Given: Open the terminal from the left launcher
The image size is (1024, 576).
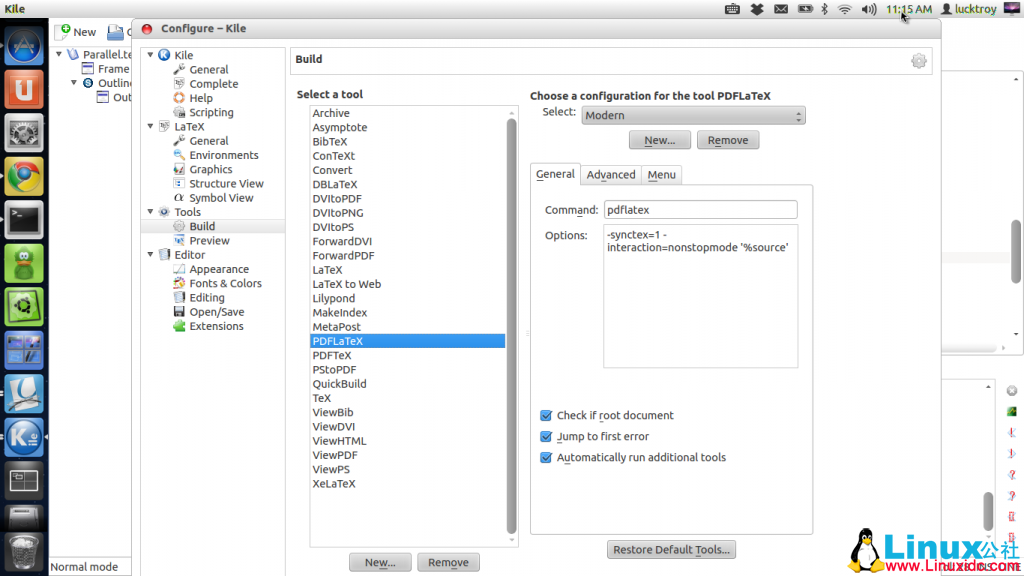Looking at the screenshot, I should point(22,220).
